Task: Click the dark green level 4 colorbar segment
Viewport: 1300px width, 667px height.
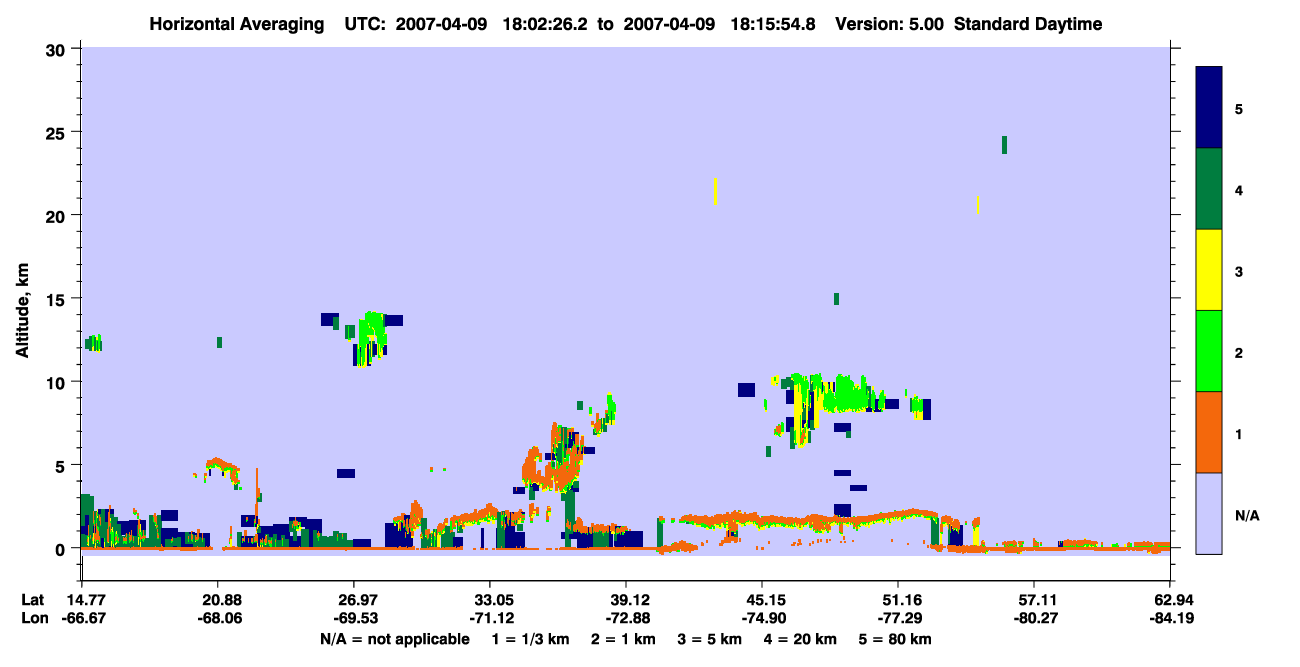Action: tap(1209, 189)
